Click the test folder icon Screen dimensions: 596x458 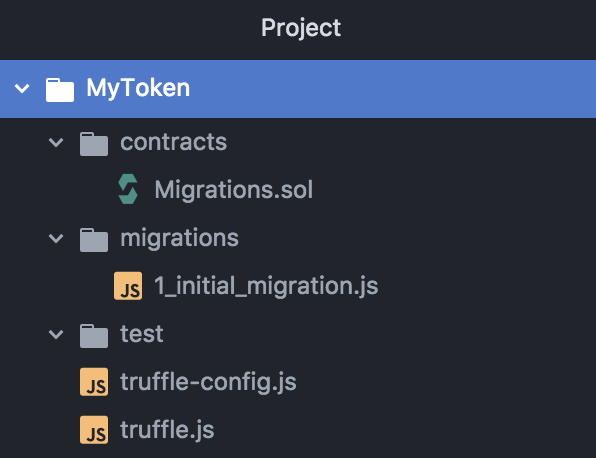pos(94,336)
